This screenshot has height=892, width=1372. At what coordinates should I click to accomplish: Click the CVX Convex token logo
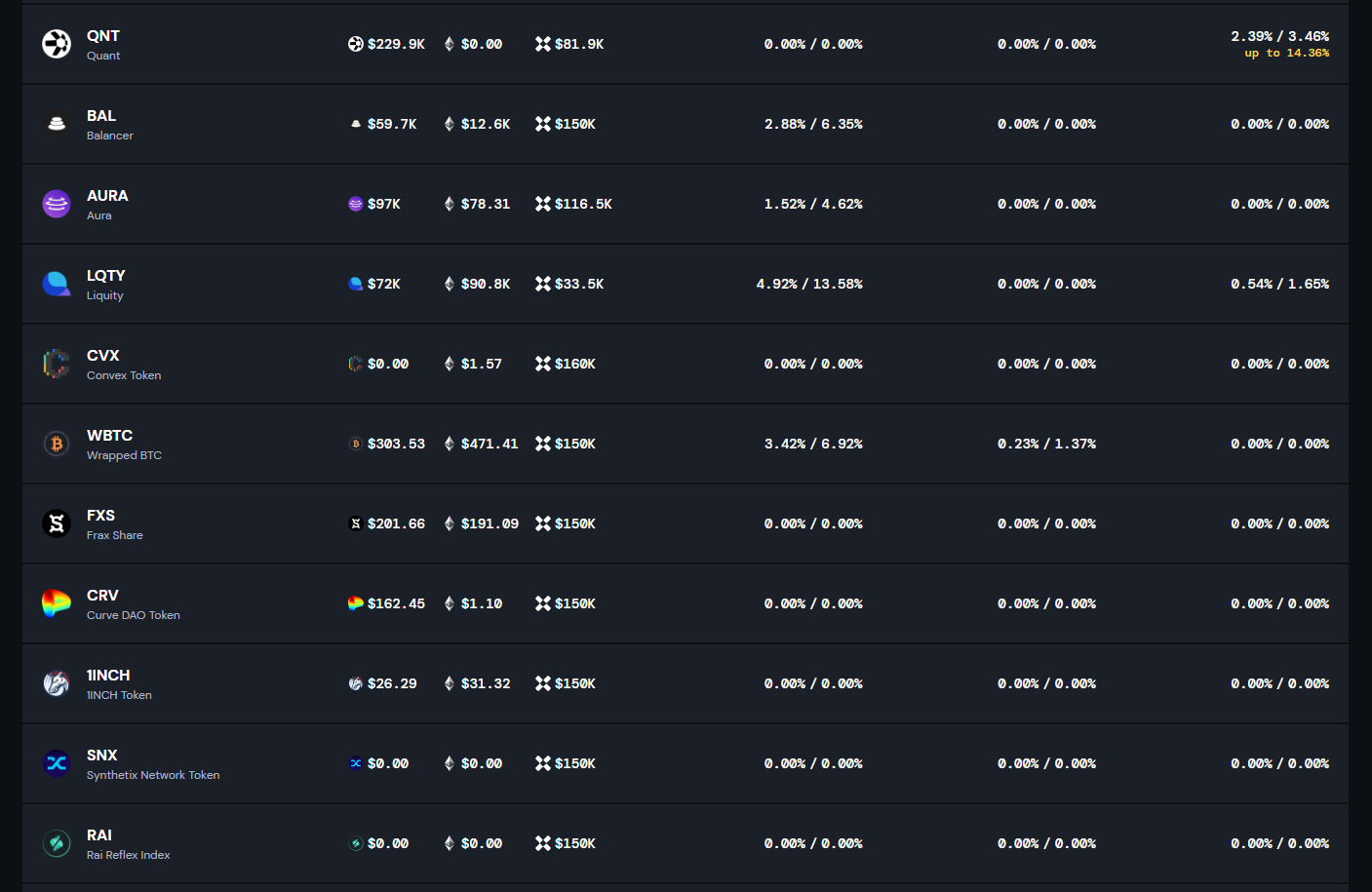tap(57, 364)
